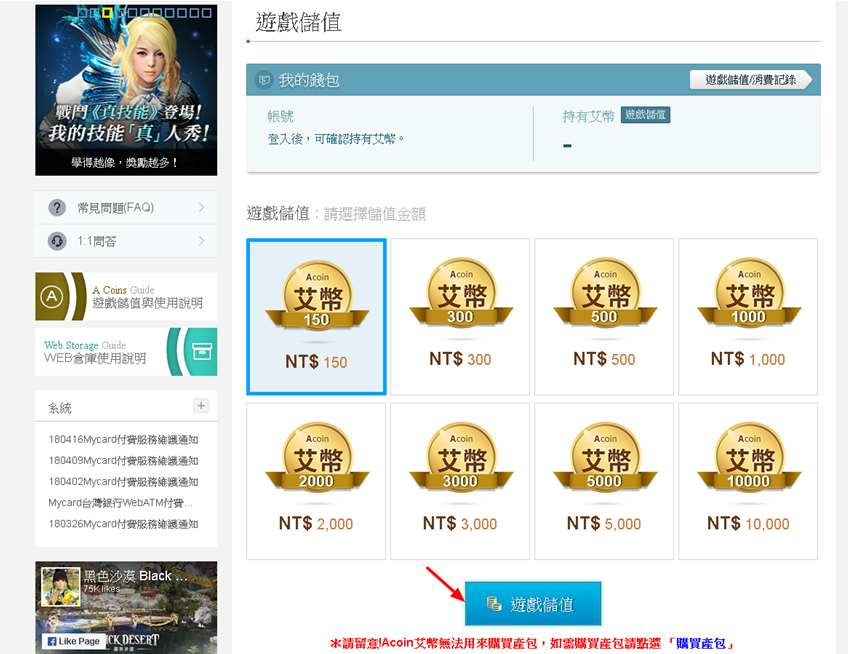Select the 150 Acoin coin package
The height and width of the screenshot is (654, 848).
[x=316, y=317]
